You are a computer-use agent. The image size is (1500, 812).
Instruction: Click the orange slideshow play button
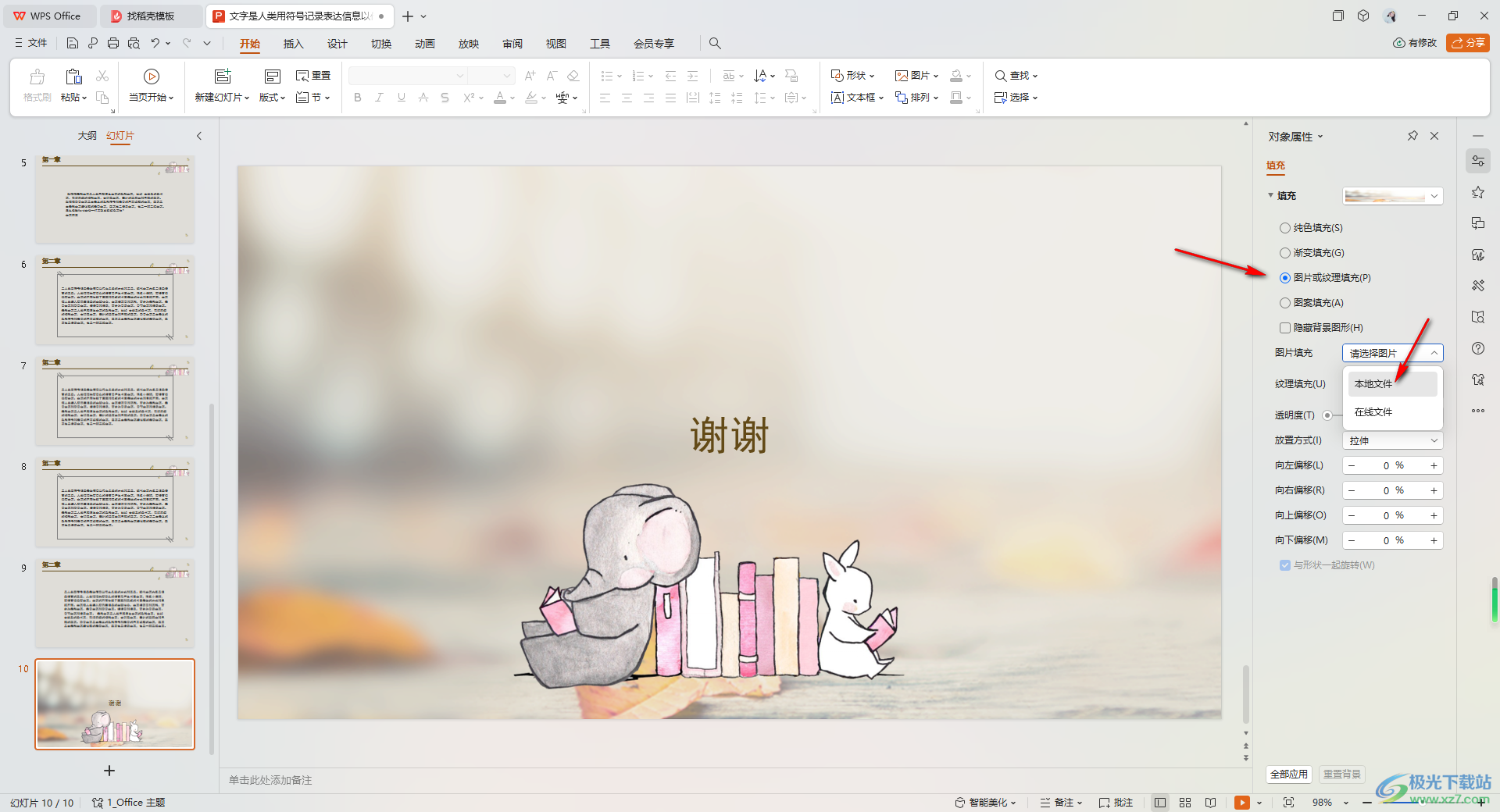pos(1242,803)
